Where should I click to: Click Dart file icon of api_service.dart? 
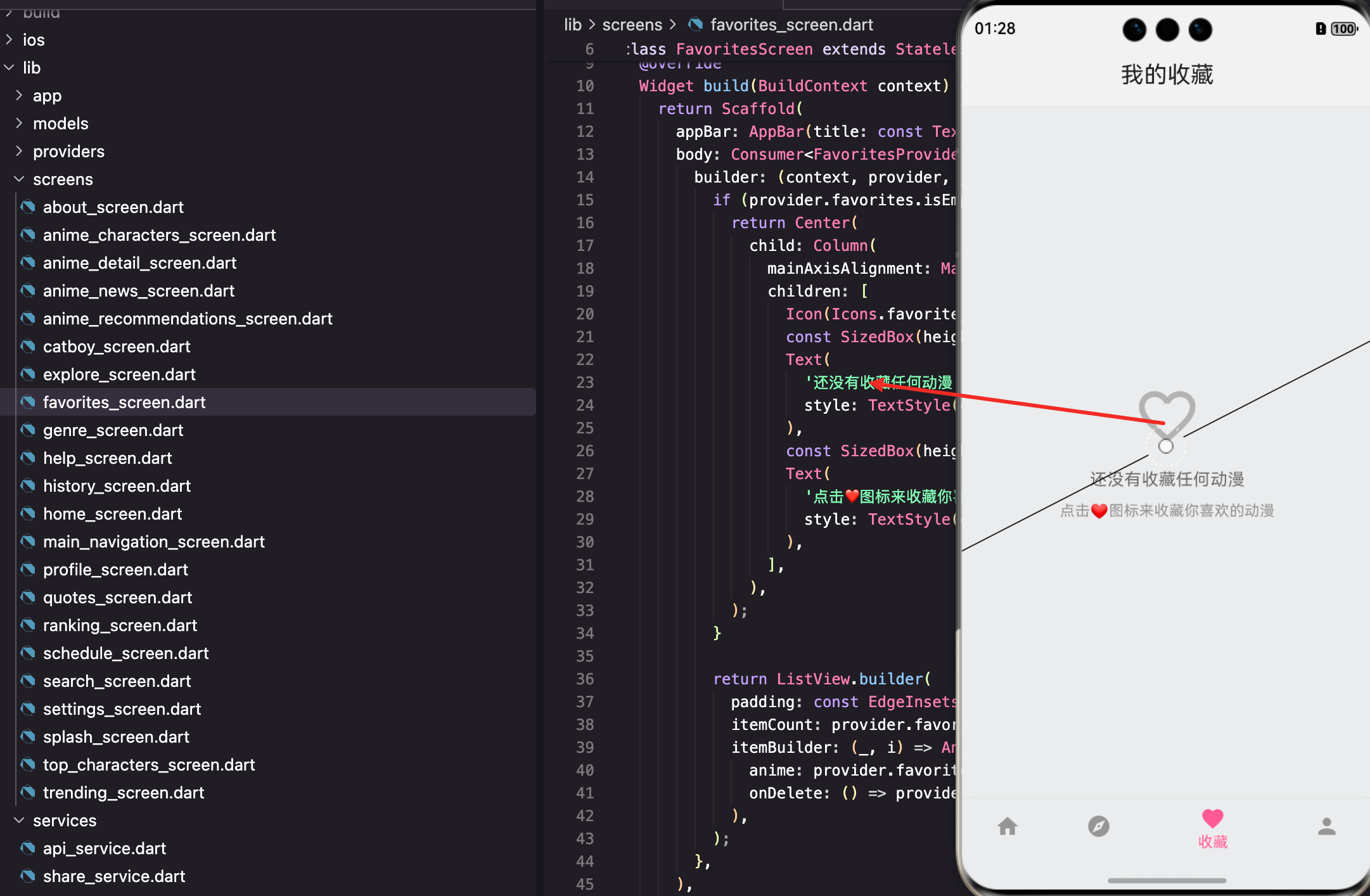pyautogui.click(x=28, y=848)
